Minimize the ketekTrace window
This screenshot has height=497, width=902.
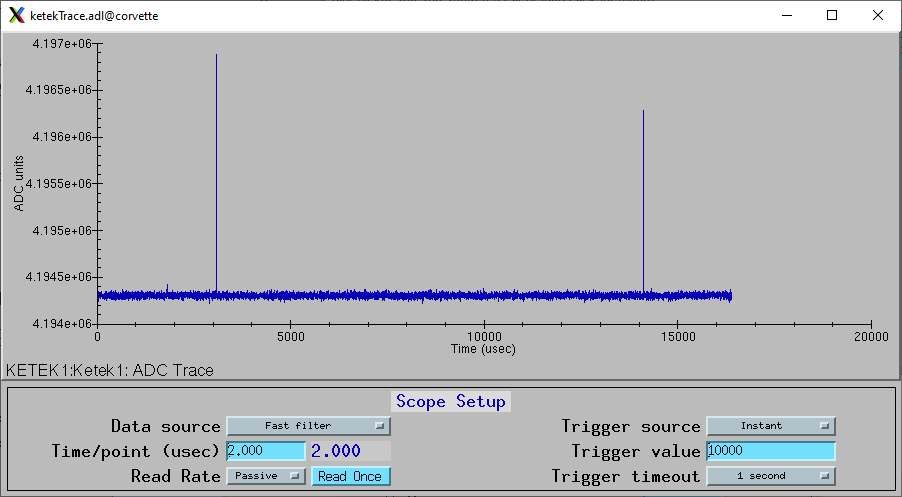[788, 16]
